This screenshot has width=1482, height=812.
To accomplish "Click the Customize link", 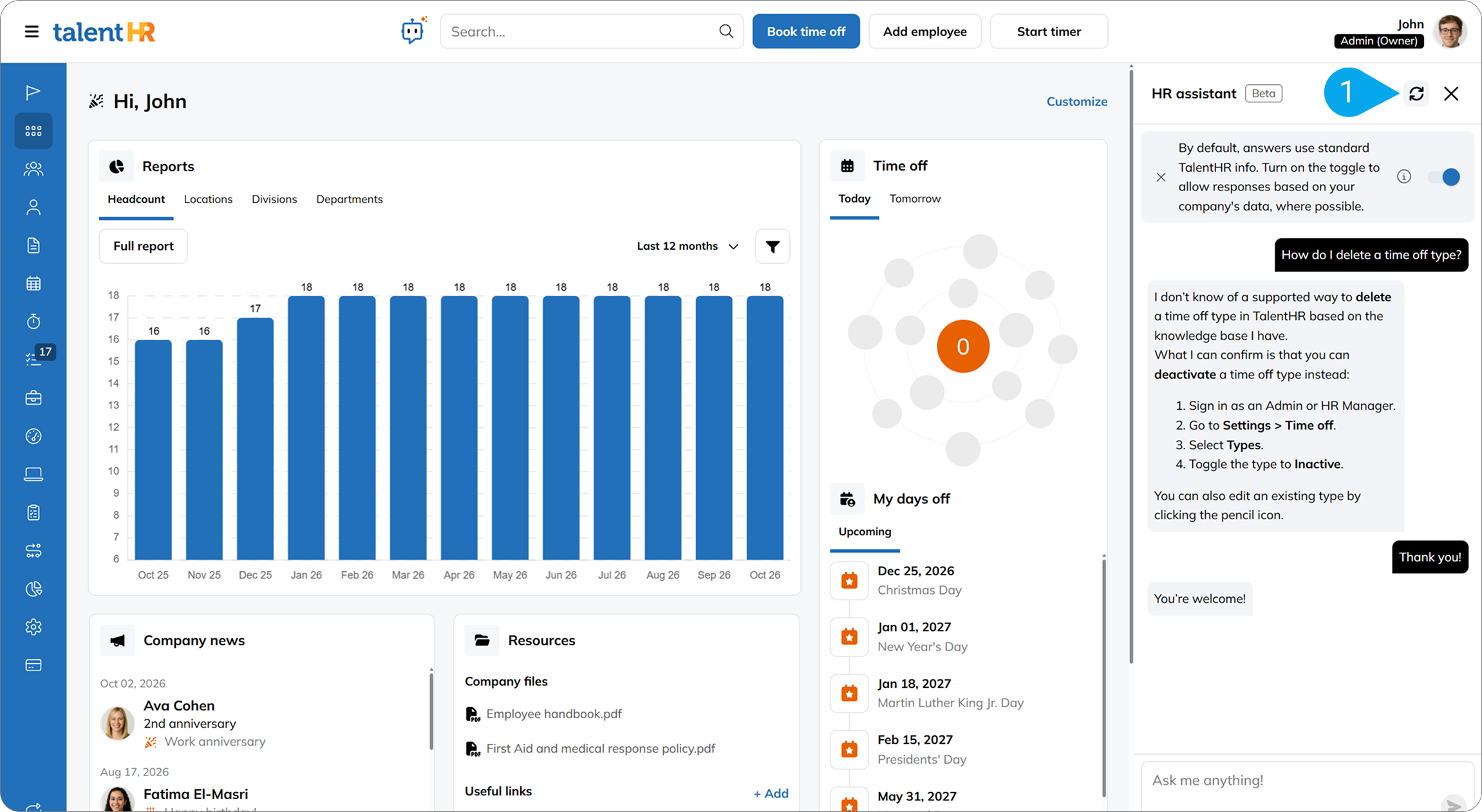I will pyautogui.click(x=1076, y=102).
